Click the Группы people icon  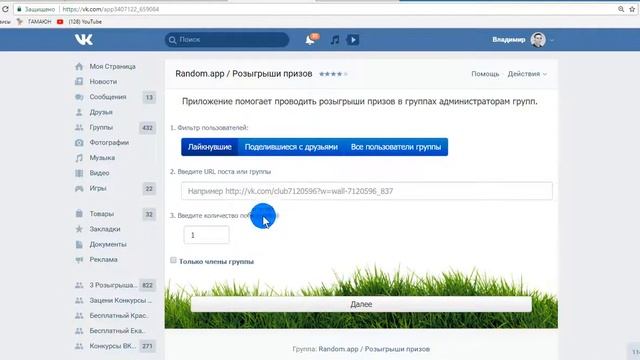pyautogui.click(x=79, y=127)
